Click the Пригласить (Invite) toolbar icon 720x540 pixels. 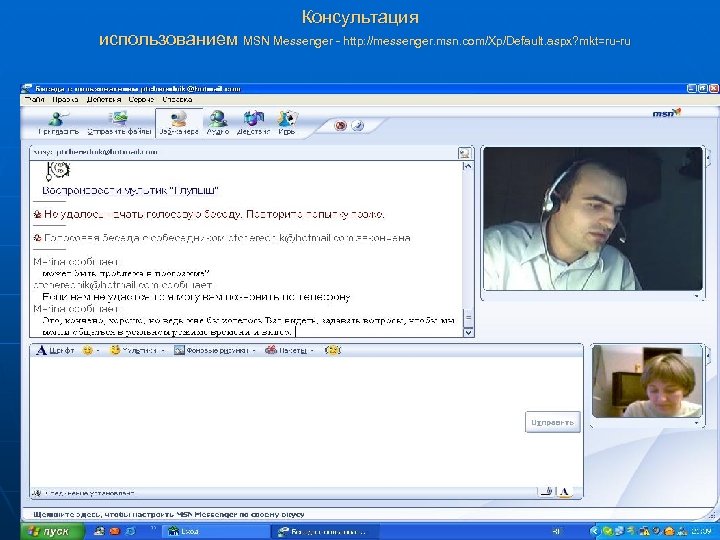tap(58, 124)
